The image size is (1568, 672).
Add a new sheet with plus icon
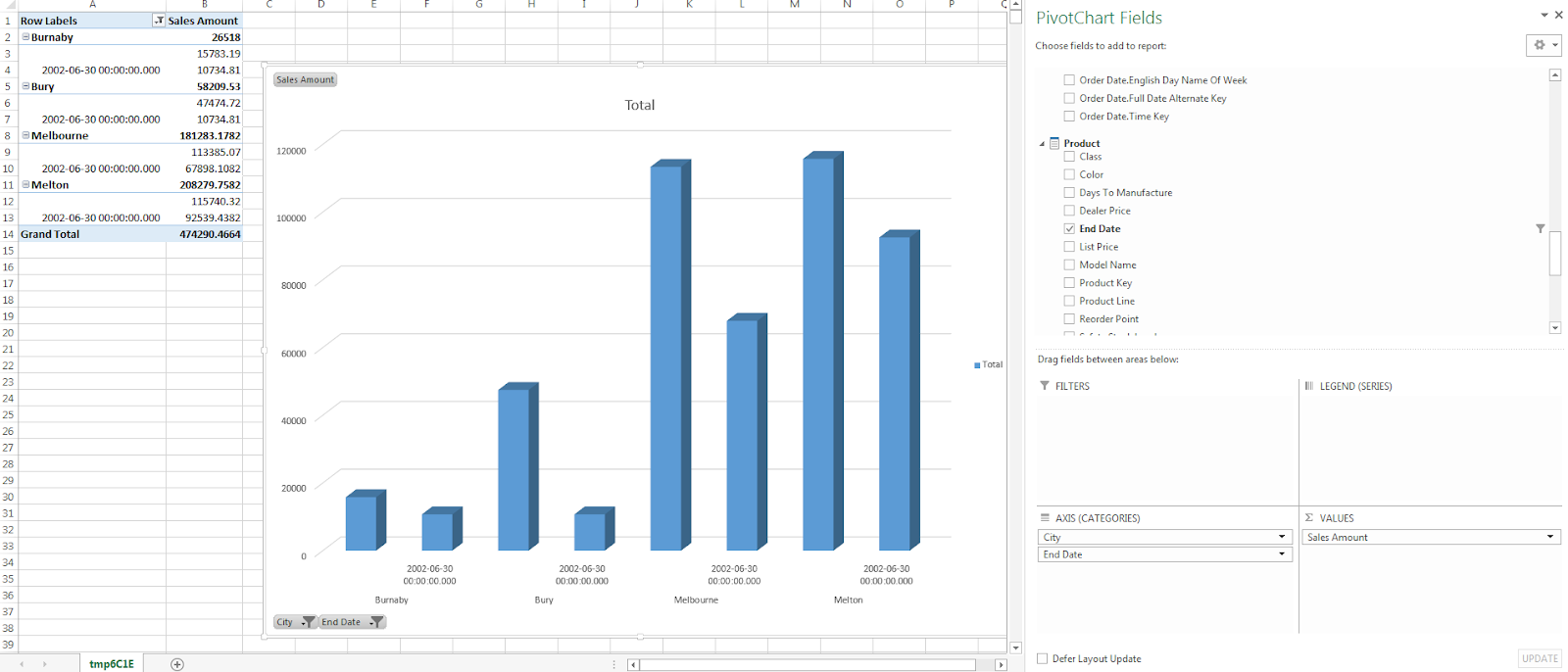point(177,664)
